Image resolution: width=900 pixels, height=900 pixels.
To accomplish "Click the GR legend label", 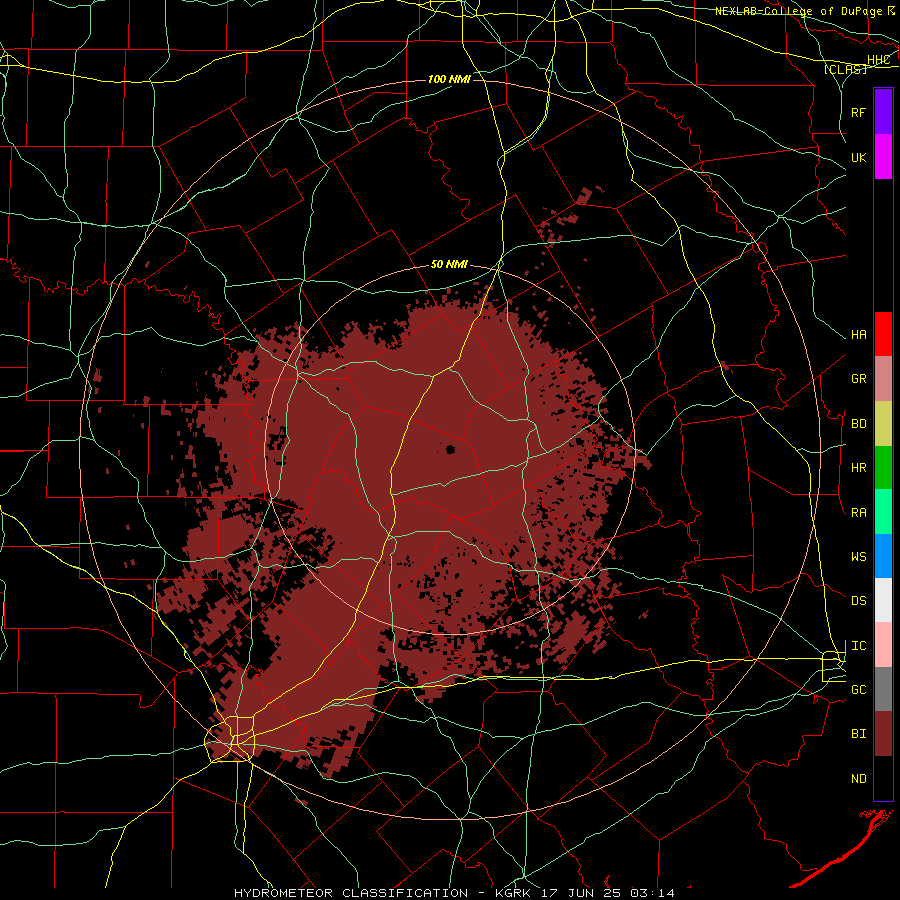I will pyautogui.click(x=858, y=379).
